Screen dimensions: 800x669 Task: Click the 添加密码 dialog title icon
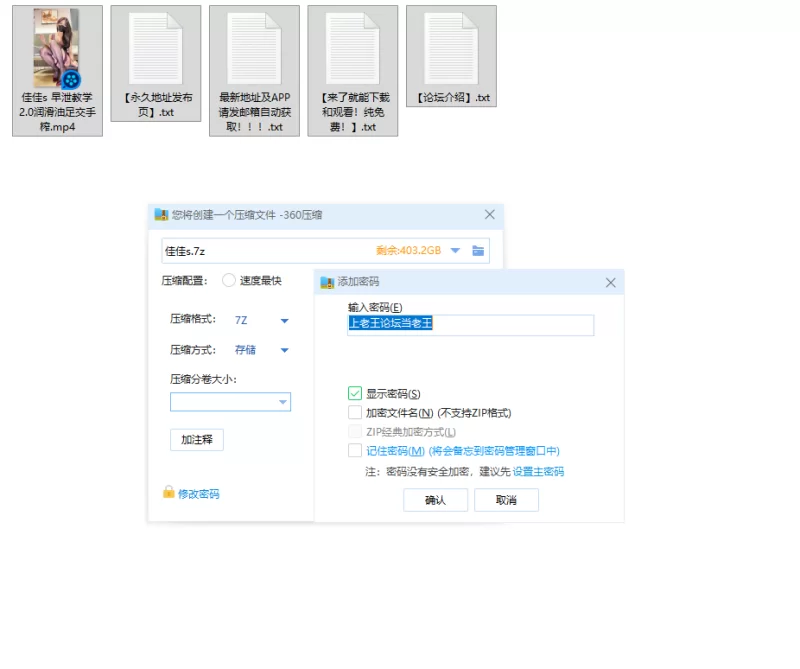pyautogui.click(x=327, y=282)
